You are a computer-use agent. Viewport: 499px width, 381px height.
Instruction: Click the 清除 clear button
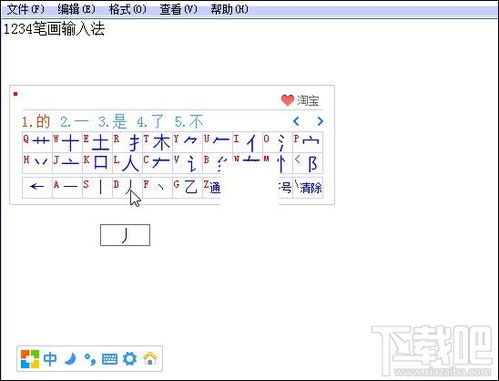click(x=308, y=188)
